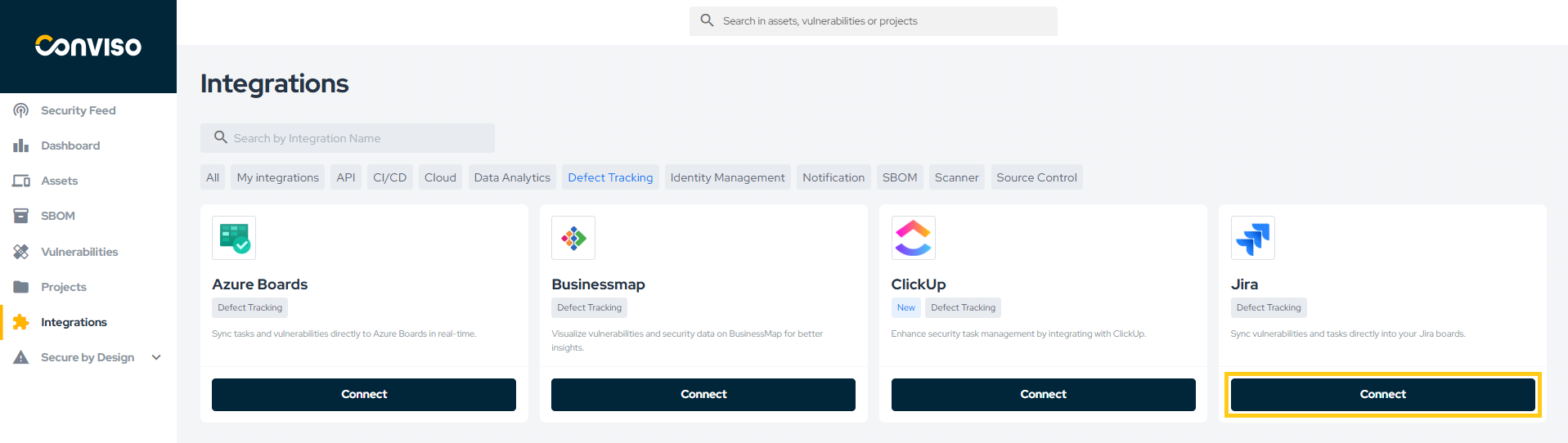The image size is (1568, 443).
Task: Click the Jira logo
Action: 1253,238
